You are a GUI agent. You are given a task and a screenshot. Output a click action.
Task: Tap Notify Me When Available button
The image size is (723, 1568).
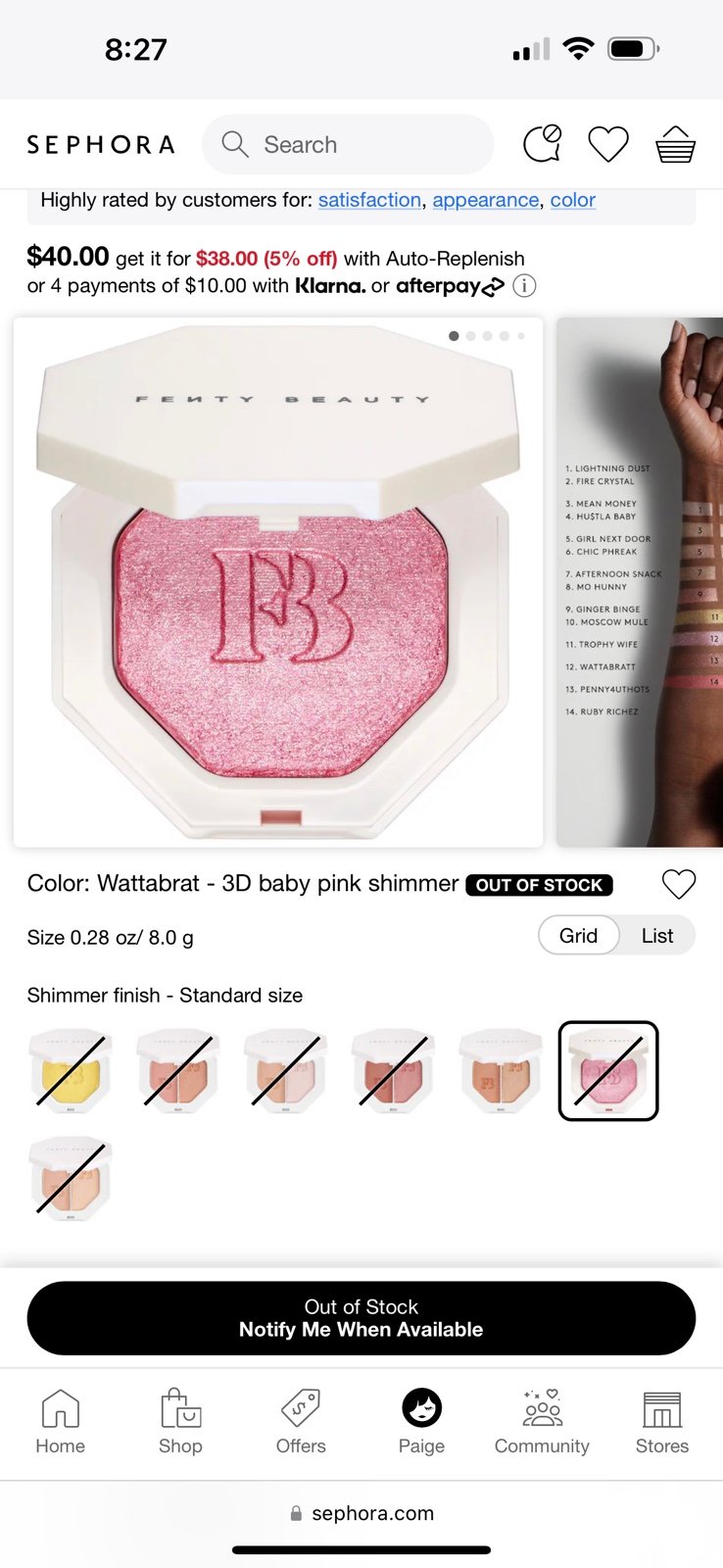(x=361, y=1318)
